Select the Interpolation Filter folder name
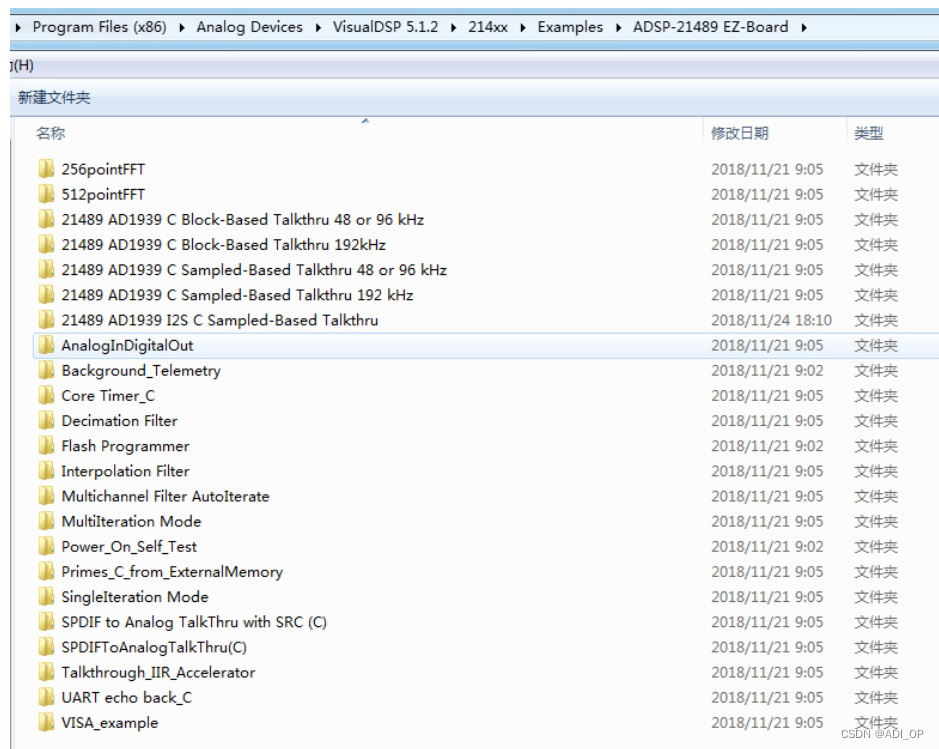 coord(125,471)
